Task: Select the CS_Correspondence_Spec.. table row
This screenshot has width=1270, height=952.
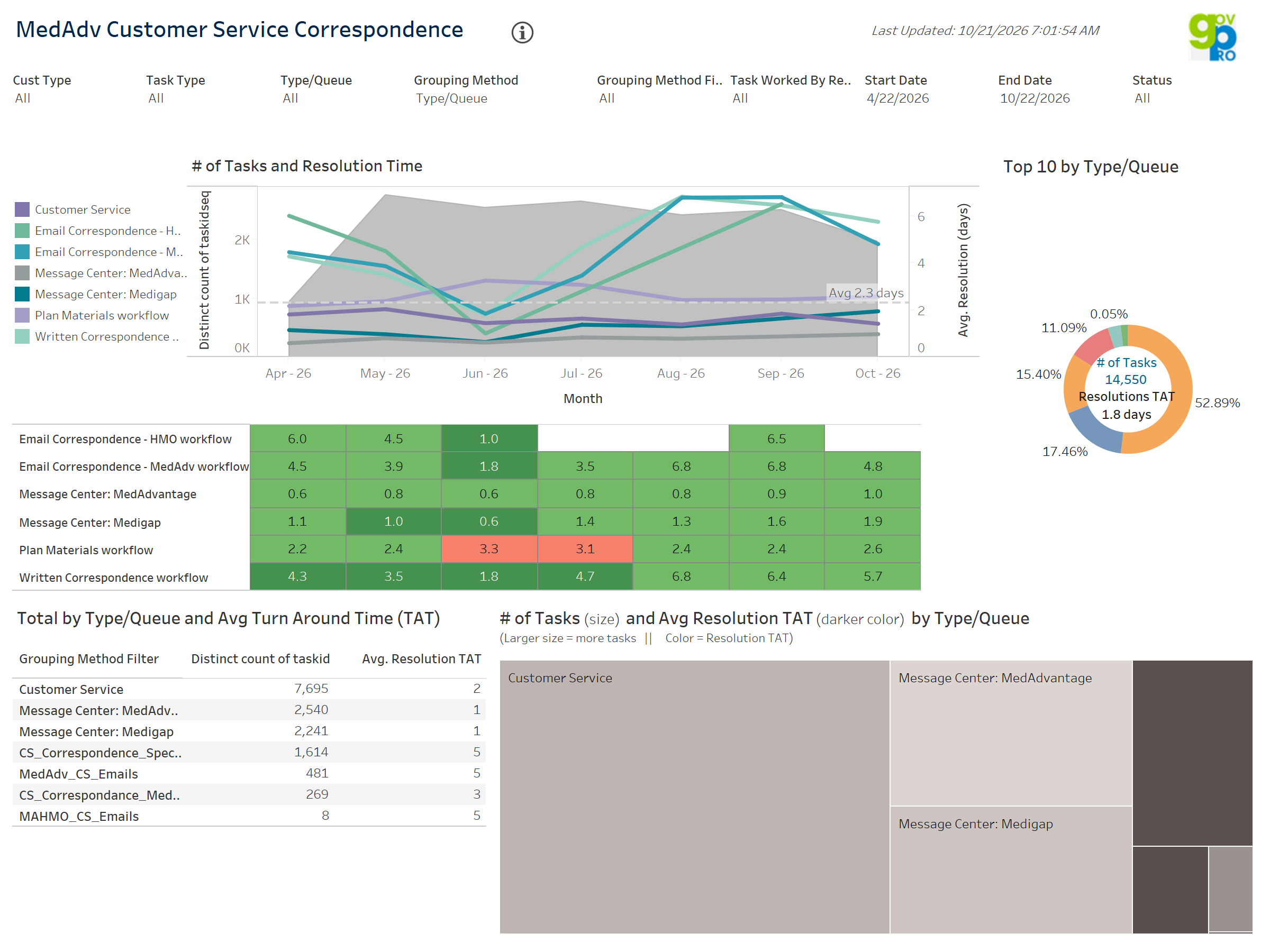Action: pos(249,753)
